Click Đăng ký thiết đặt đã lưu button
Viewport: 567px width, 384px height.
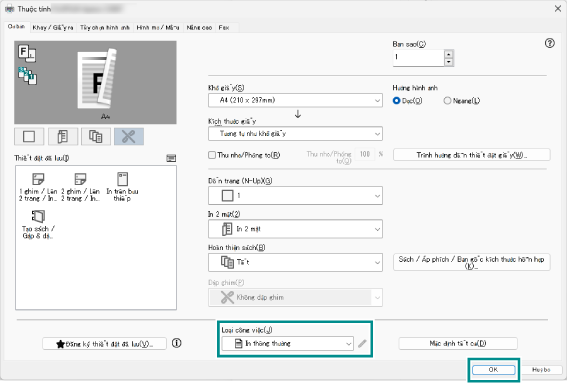[x=105, y=344]
